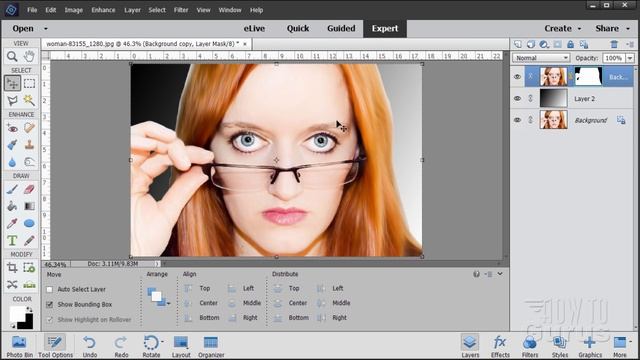Select the Zoom tool

(12, 56)
